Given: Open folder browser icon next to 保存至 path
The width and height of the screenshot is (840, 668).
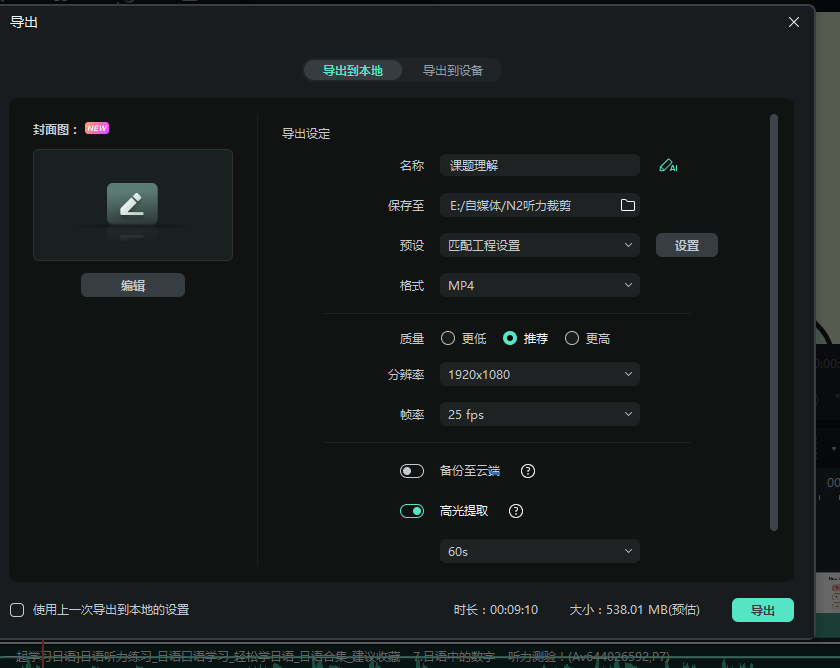Looking at the screenshot, I should [628, 203].
